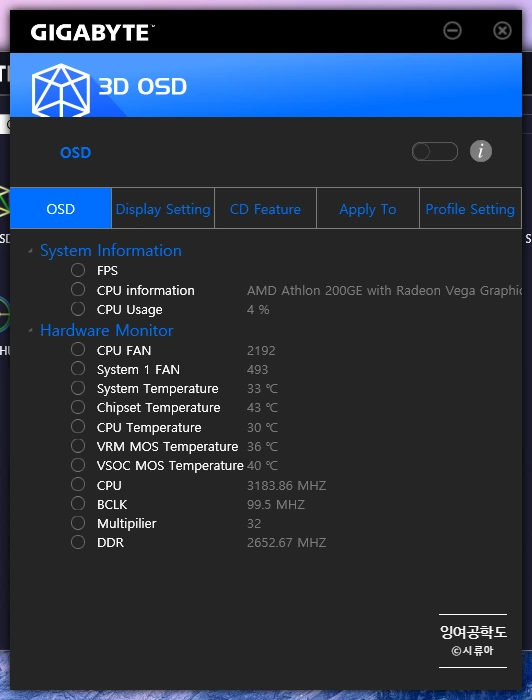Enable CPU information display option
The image size is (532, 700).
point(78,290)
